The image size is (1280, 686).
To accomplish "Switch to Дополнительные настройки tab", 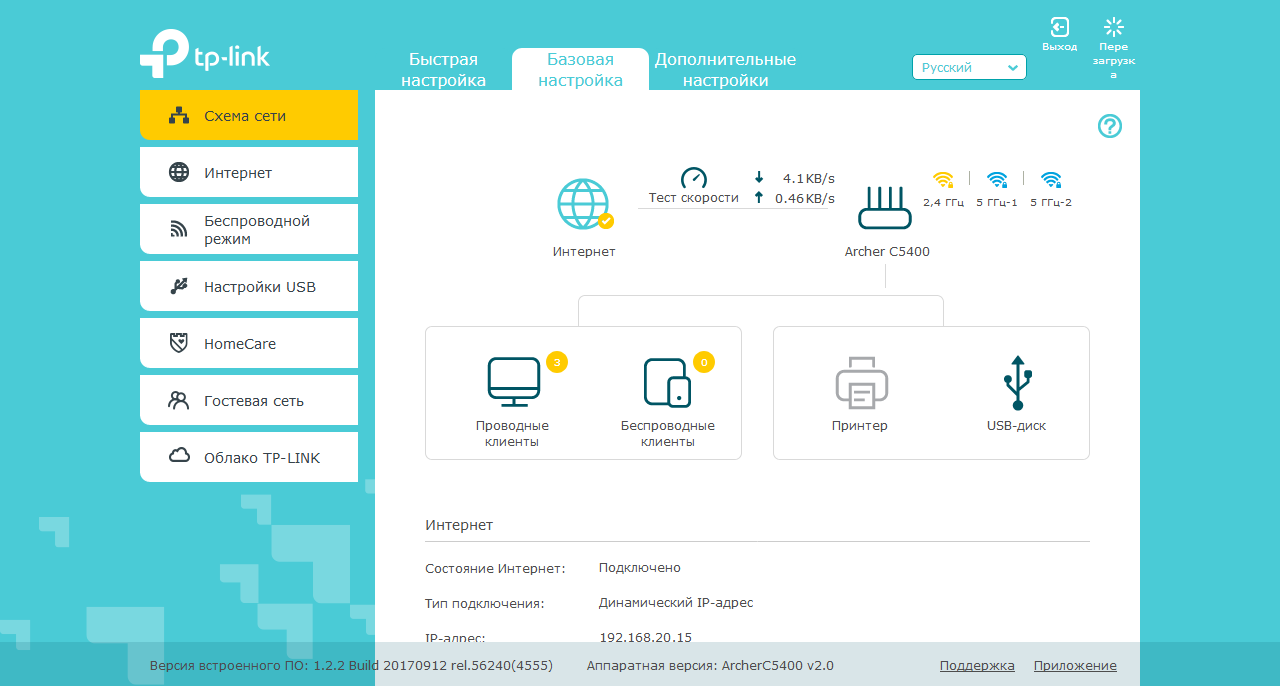I will (x=726, y=70).
